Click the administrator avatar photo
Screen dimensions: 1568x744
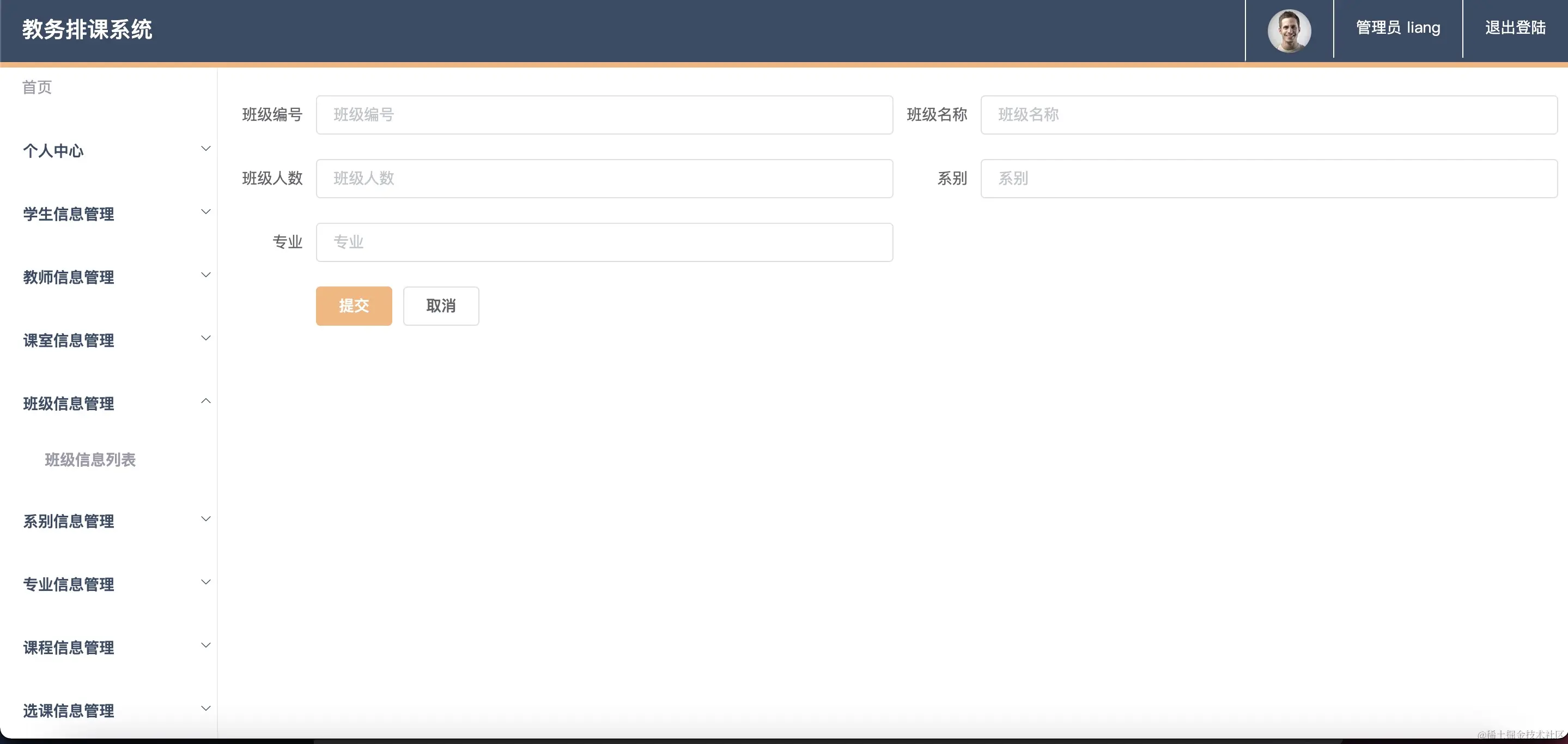[1289, 31]
